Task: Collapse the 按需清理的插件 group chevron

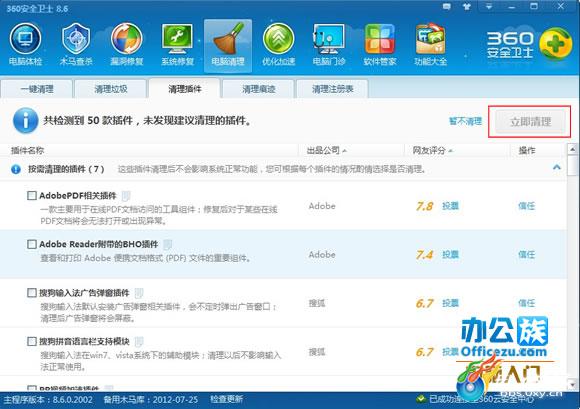Action: [557, 168]
